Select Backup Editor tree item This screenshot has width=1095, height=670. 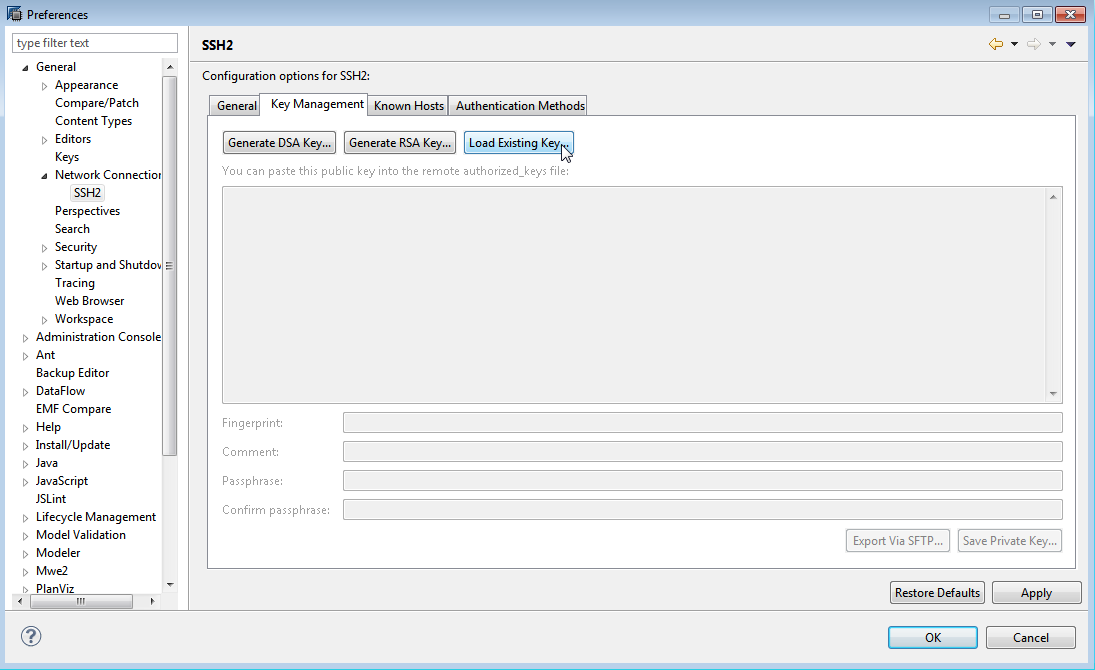tap(73, 373)
